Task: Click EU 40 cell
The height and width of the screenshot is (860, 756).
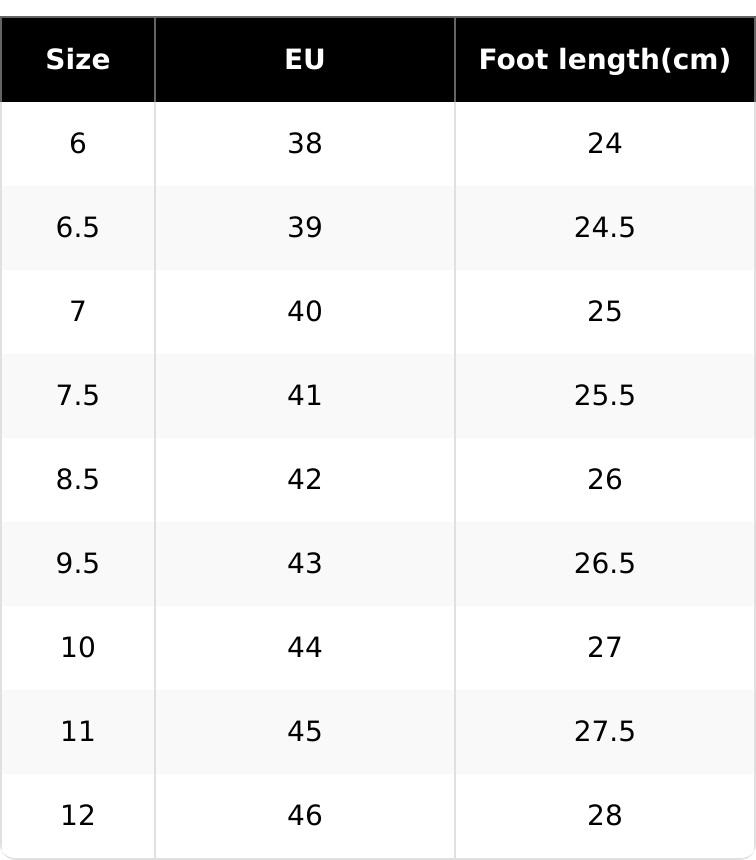Action: point(305,312)
